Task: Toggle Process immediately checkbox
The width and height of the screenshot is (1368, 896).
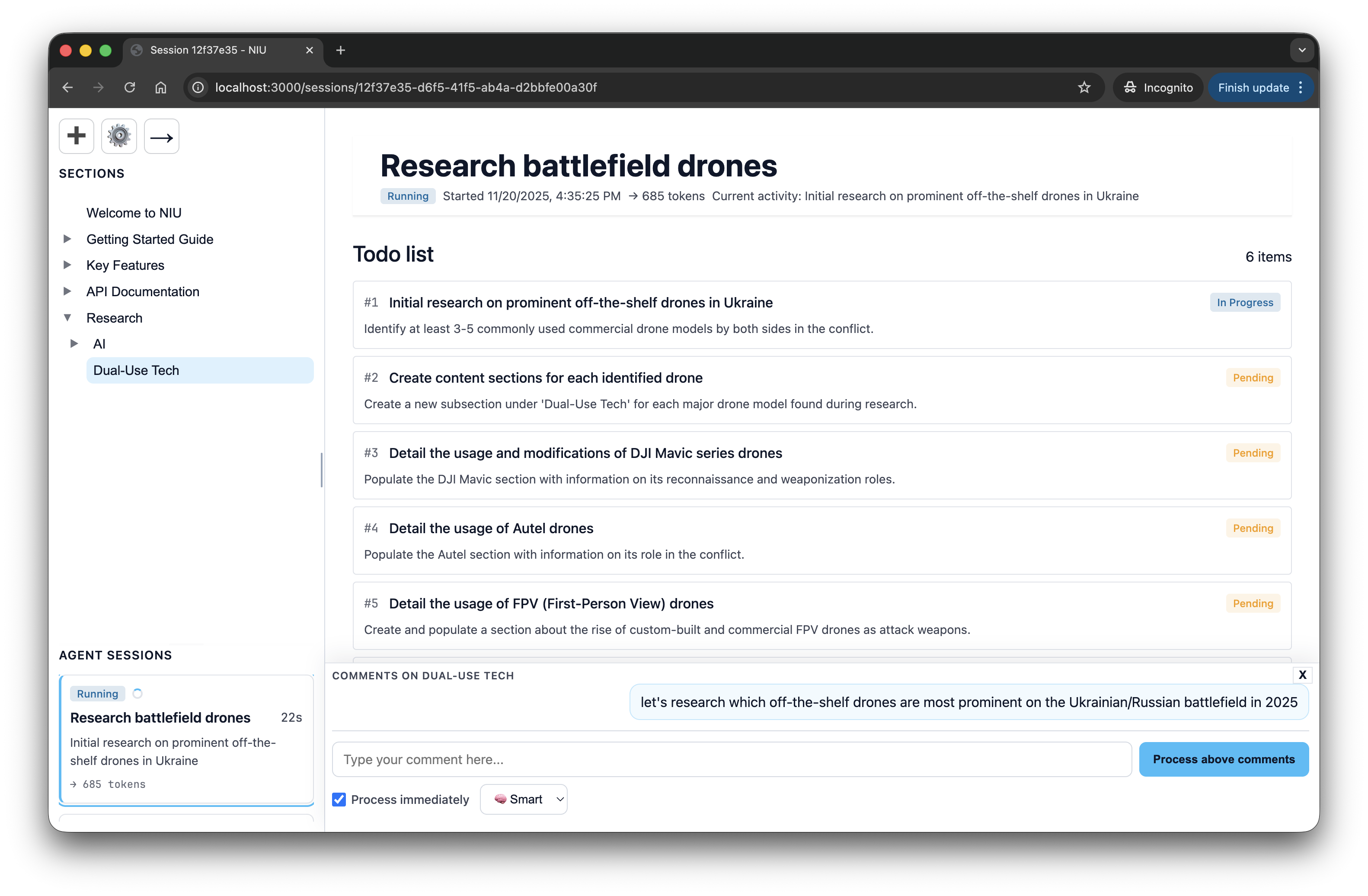Action: [x=339, y=800]
